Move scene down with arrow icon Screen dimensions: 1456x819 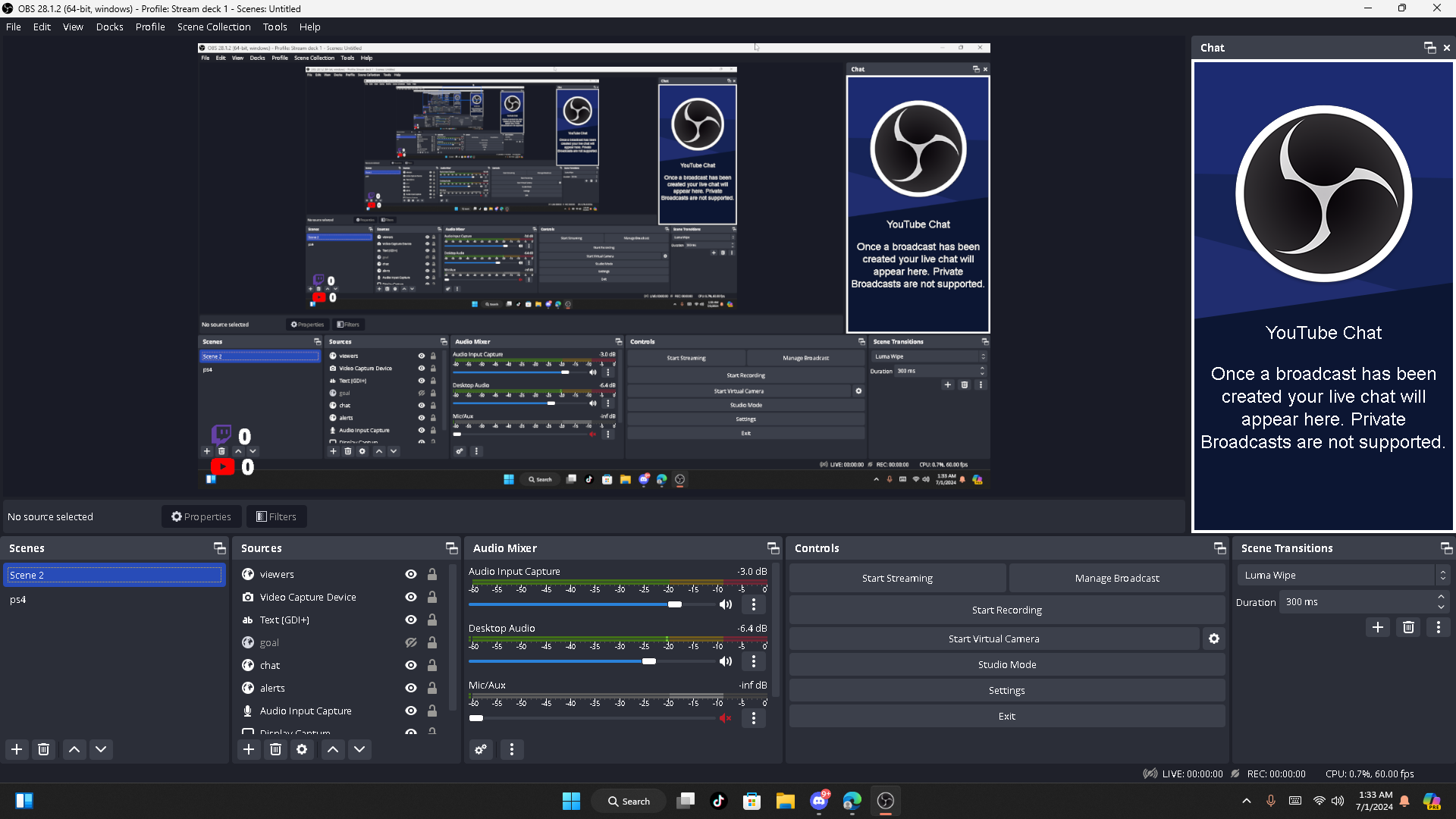click(x=101, y=749)
